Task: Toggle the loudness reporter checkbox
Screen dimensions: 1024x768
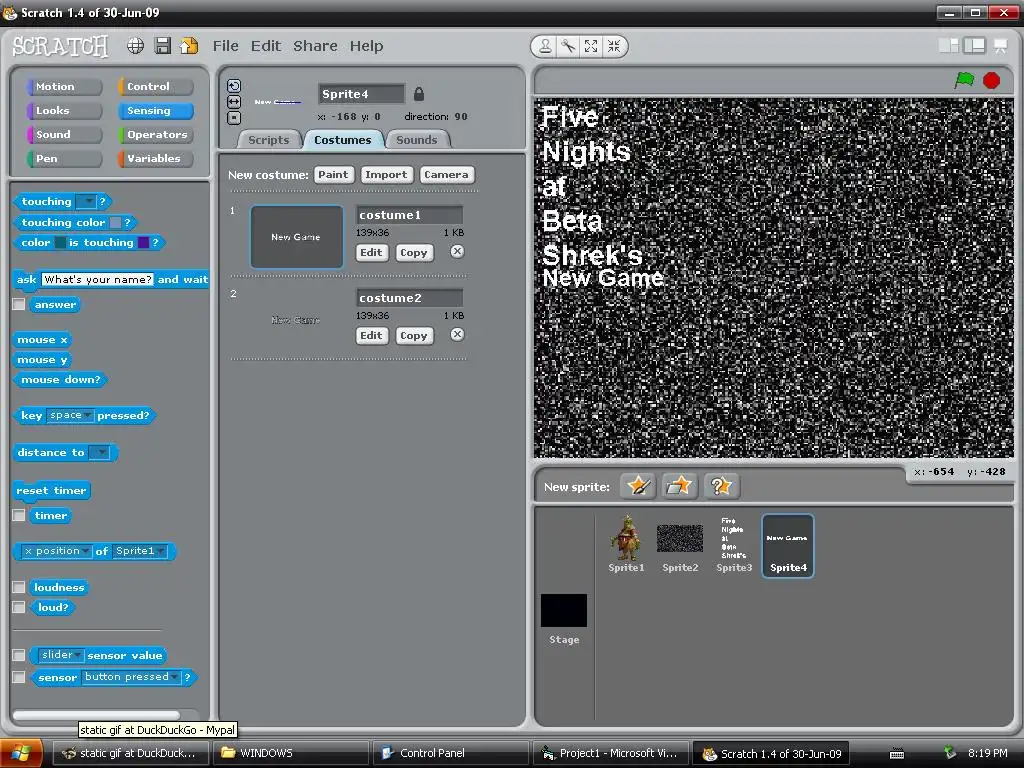Action: click(19, 587)
